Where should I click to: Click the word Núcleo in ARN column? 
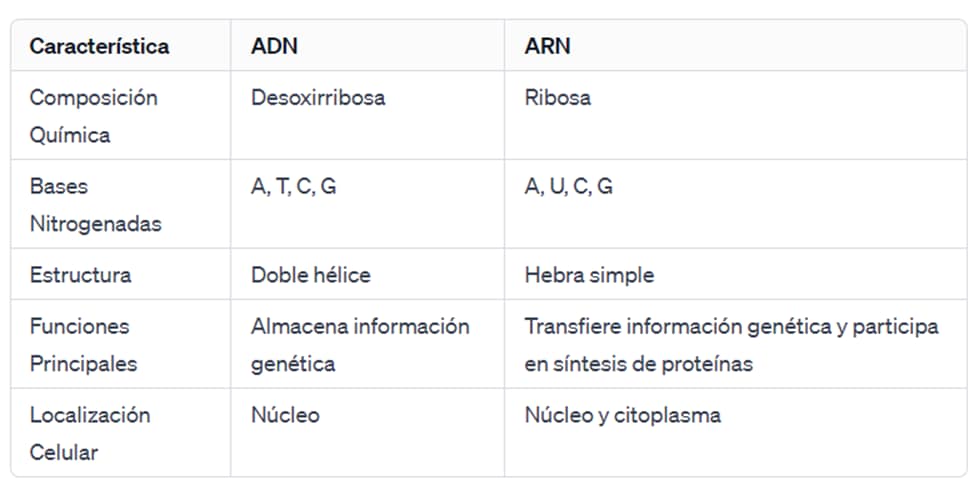click(558, 415)
